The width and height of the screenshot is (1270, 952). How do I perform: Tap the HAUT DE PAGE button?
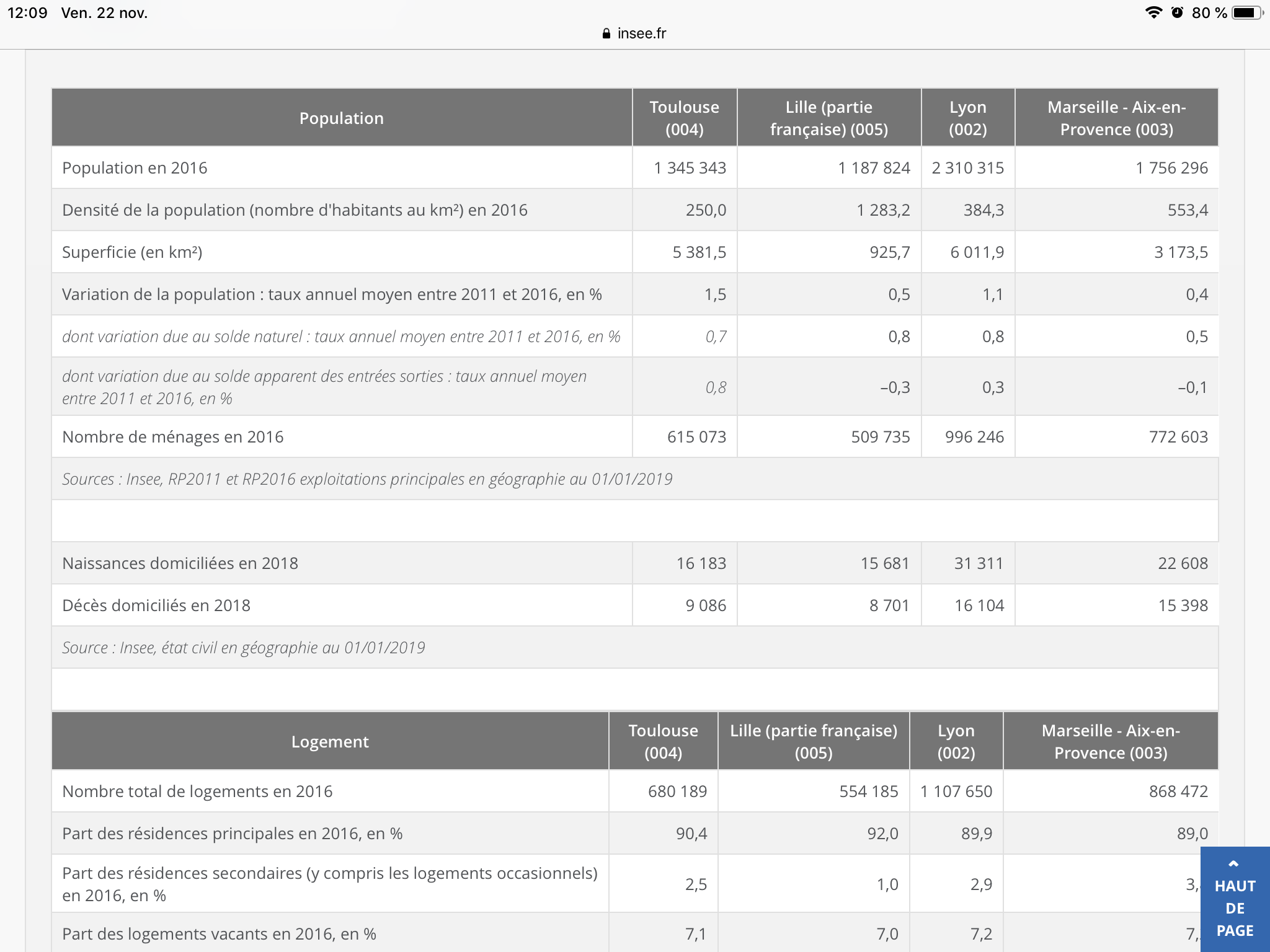[x=1235, y=907]
